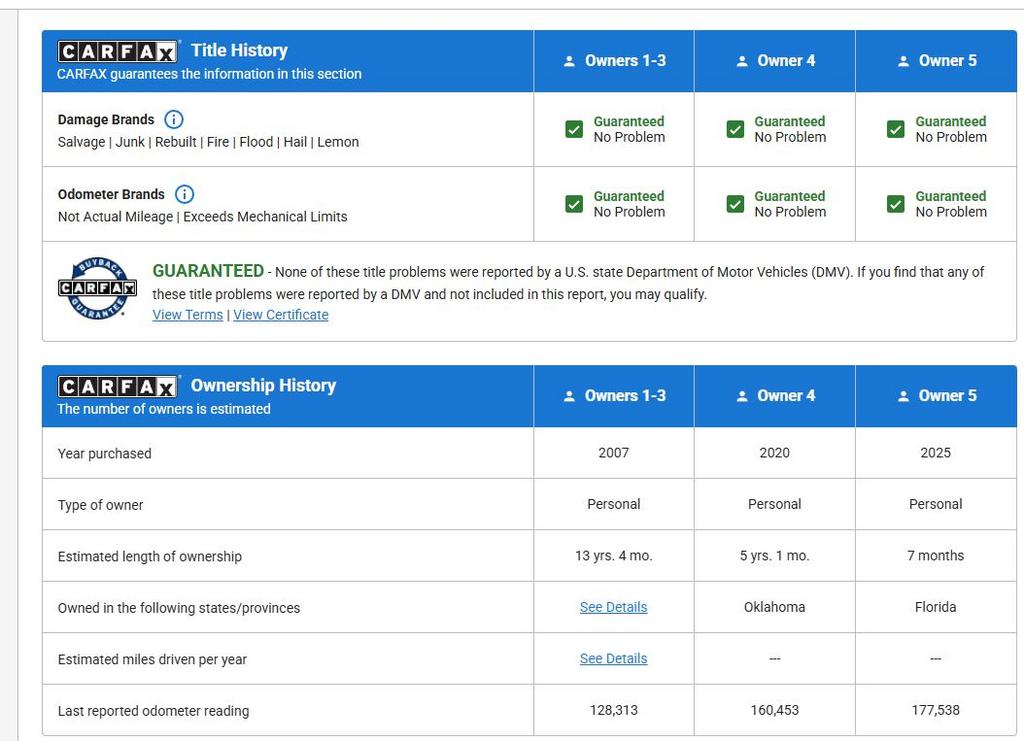
Task: Select Owner 5 column header in Ownership History
Action: [936, 396]
